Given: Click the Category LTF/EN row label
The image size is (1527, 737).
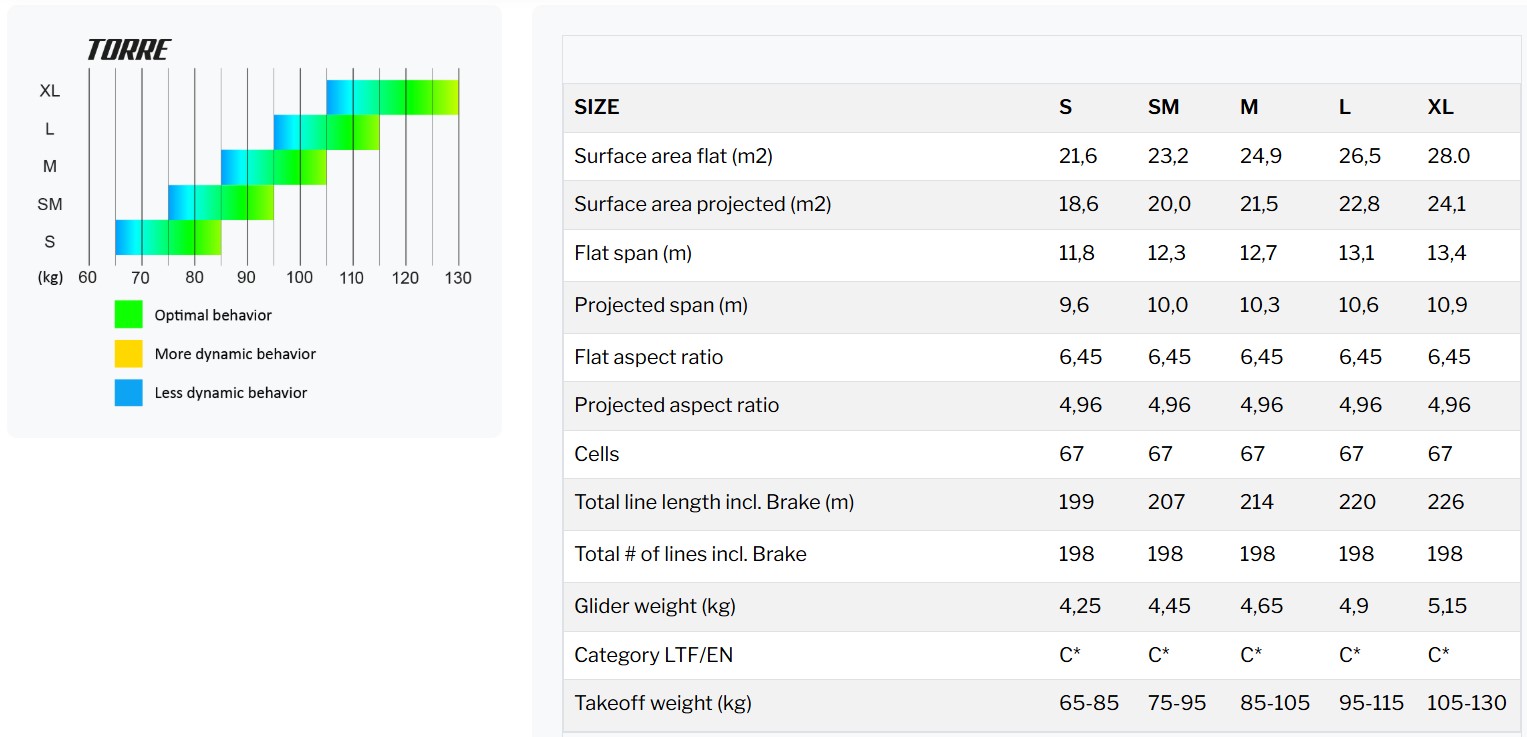Looking at the screenshot, I should 659,655.
